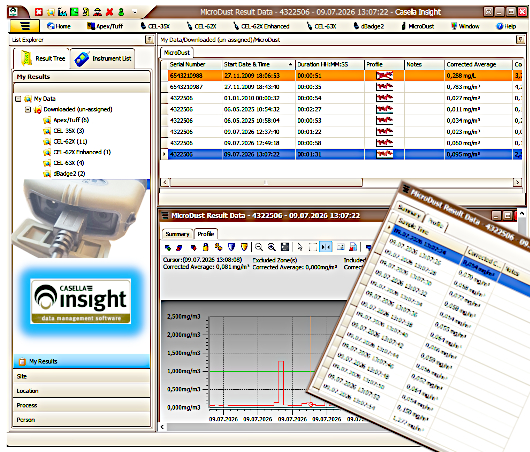Click the pin icon of the My Data path panel
The height and width of the screenshot is (452, 530).
coord(521,40)
